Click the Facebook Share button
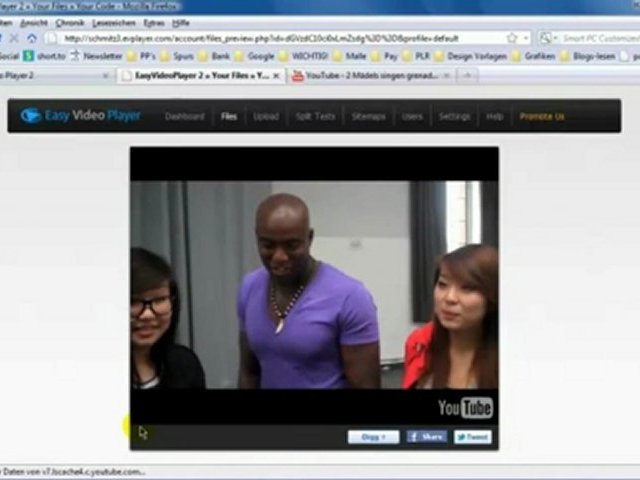The height and width of the screenshot is (480, 640). click(x=427, y=437)
